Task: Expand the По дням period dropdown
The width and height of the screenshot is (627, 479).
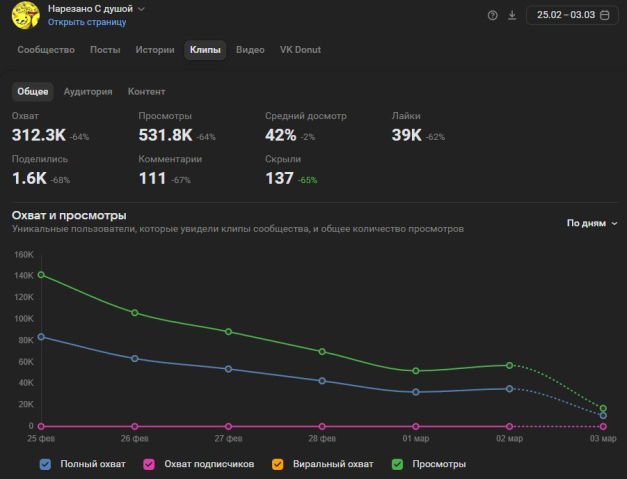Action: coord(592,223)
